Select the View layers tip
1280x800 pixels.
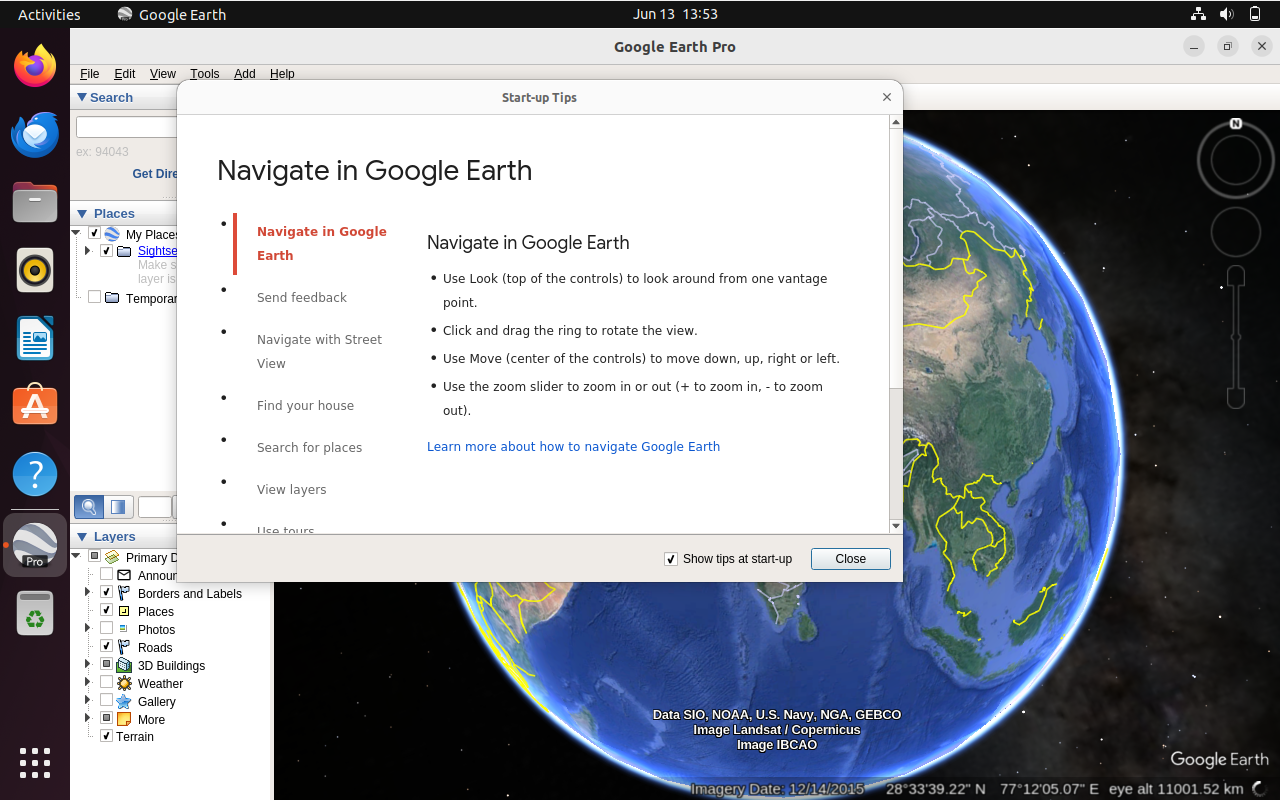pyautogui.click(x=291, y=490)
